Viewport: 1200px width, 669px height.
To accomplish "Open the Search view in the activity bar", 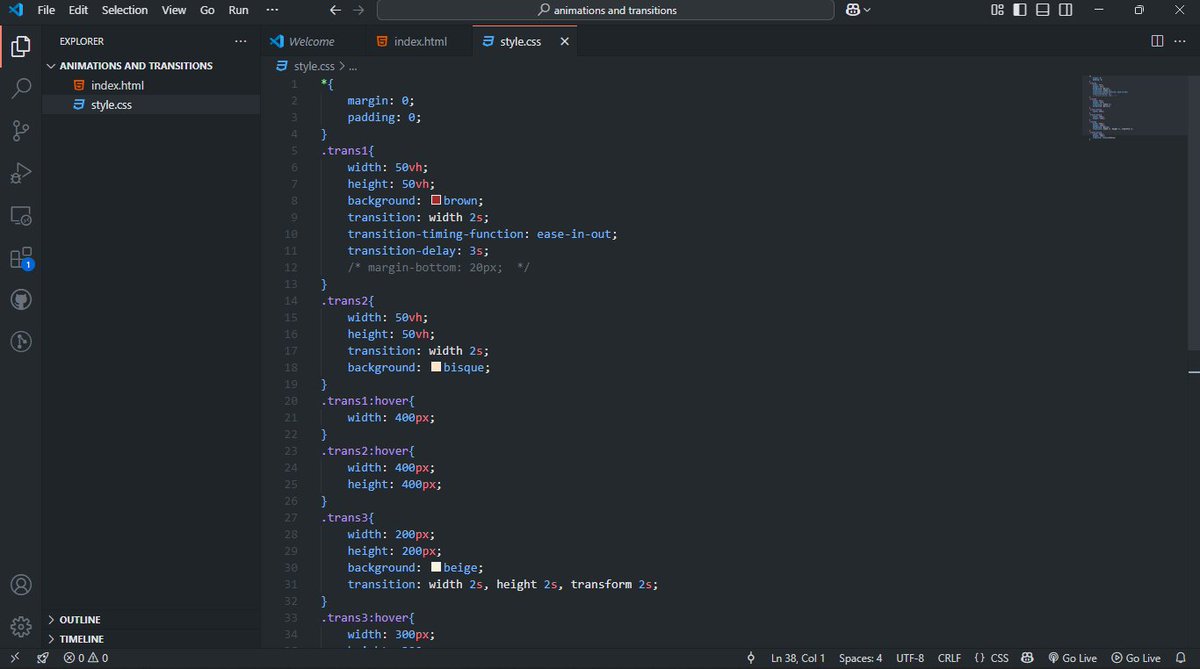I will point(21,88).
